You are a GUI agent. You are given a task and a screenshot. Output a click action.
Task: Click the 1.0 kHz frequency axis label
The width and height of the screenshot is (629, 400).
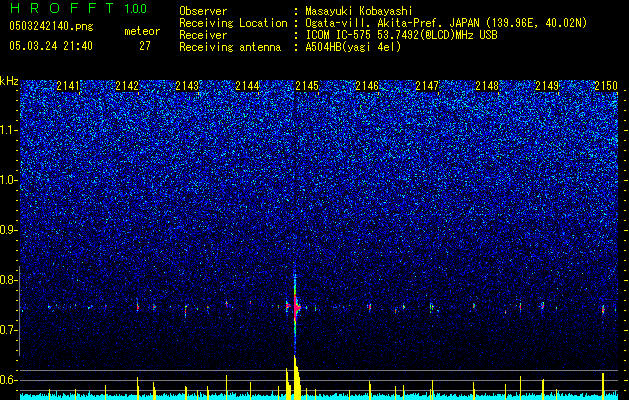8,180
